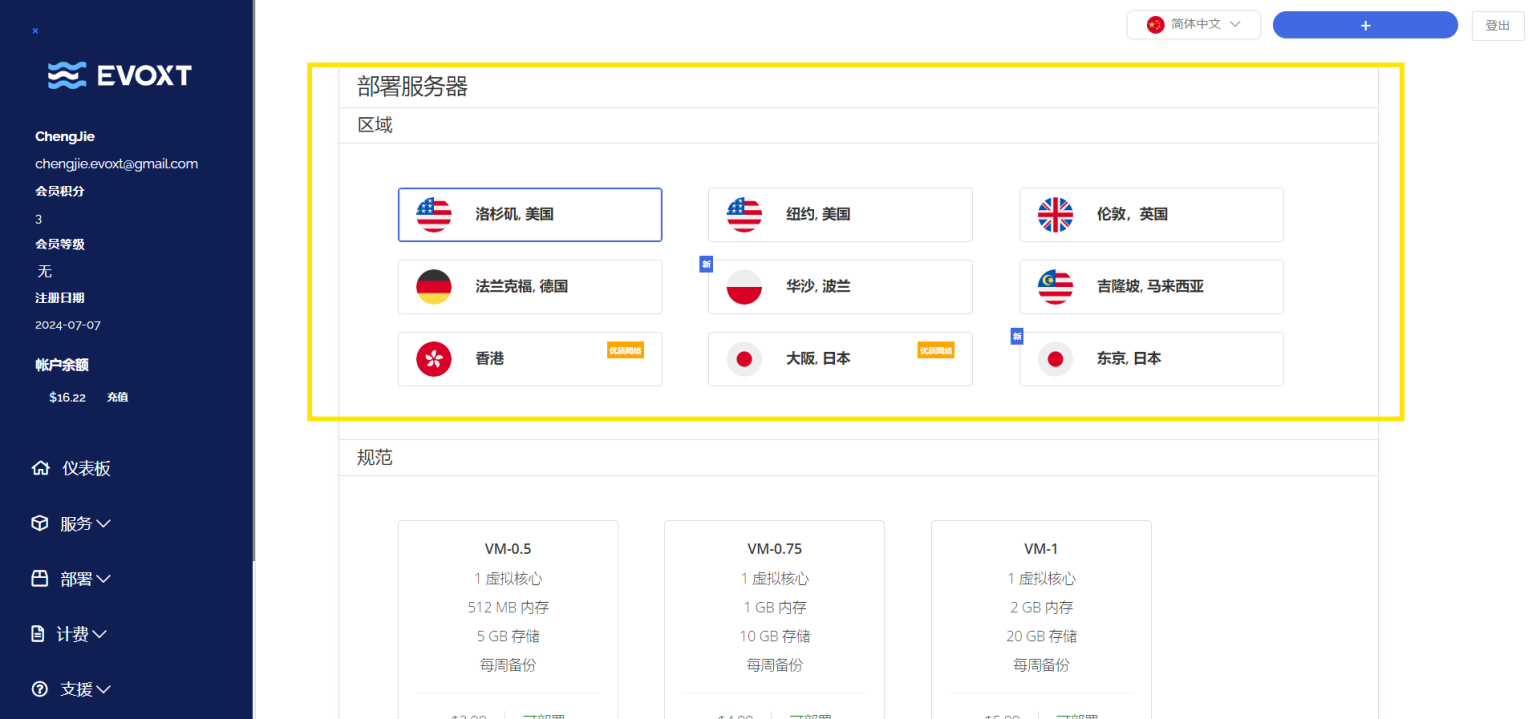Expand the 部署 sidebar menu
Viewport: 1536px width, 719px height.
pyautogui.click(x=85, y=579)
